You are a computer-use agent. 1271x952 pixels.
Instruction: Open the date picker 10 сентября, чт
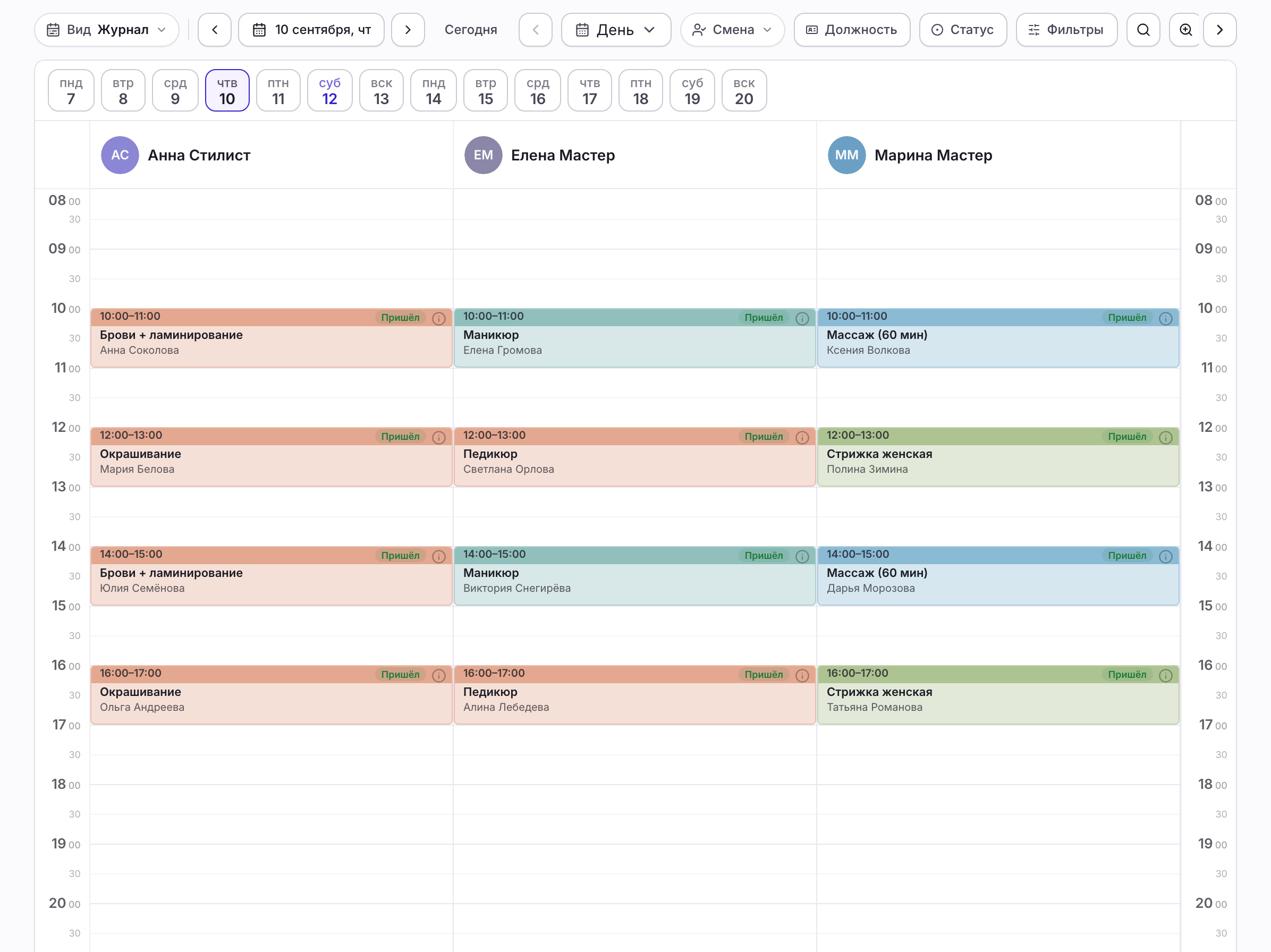point(311,30)
